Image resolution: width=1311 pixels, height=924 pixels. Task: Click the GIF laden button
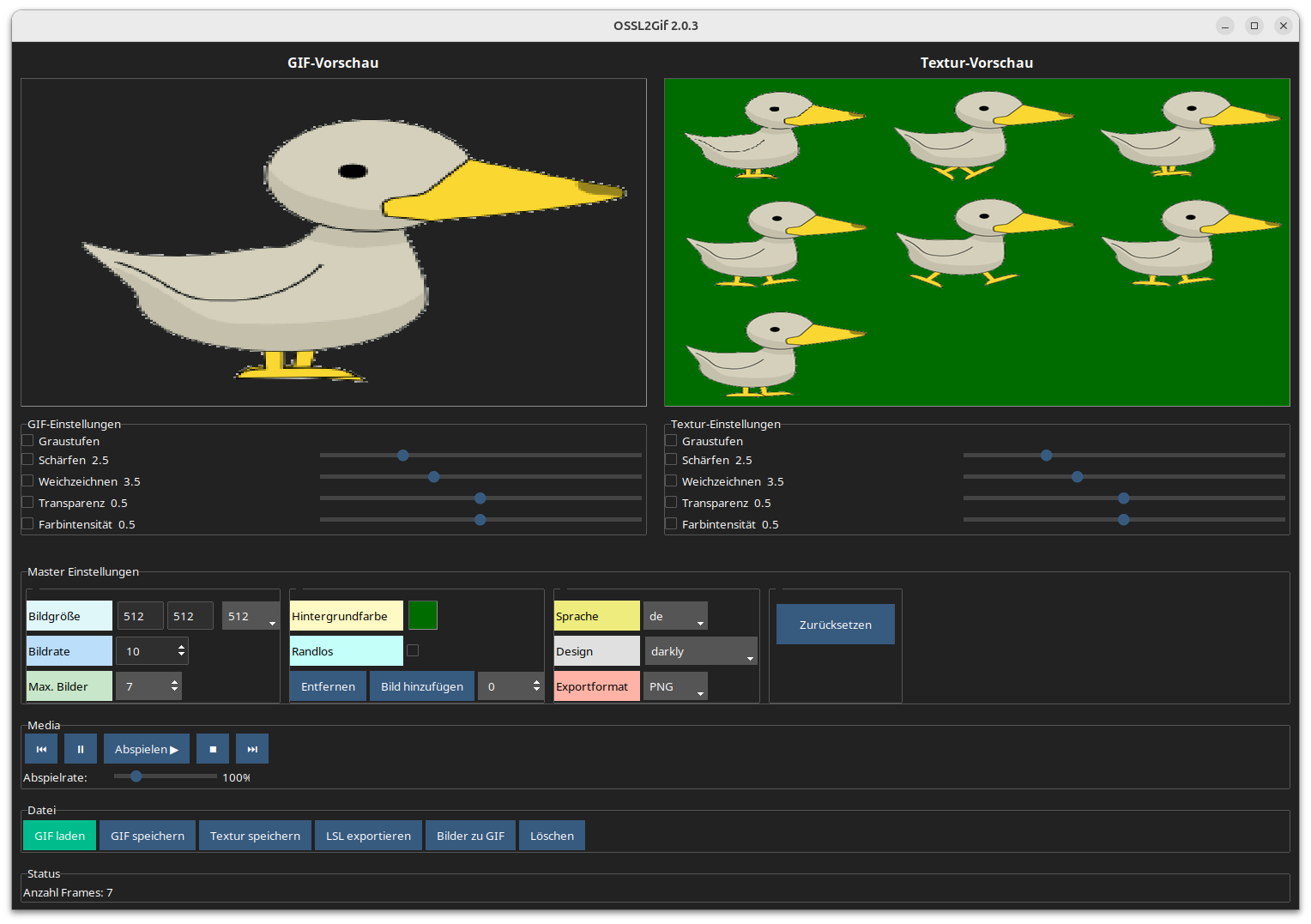(x=60, y=836)
